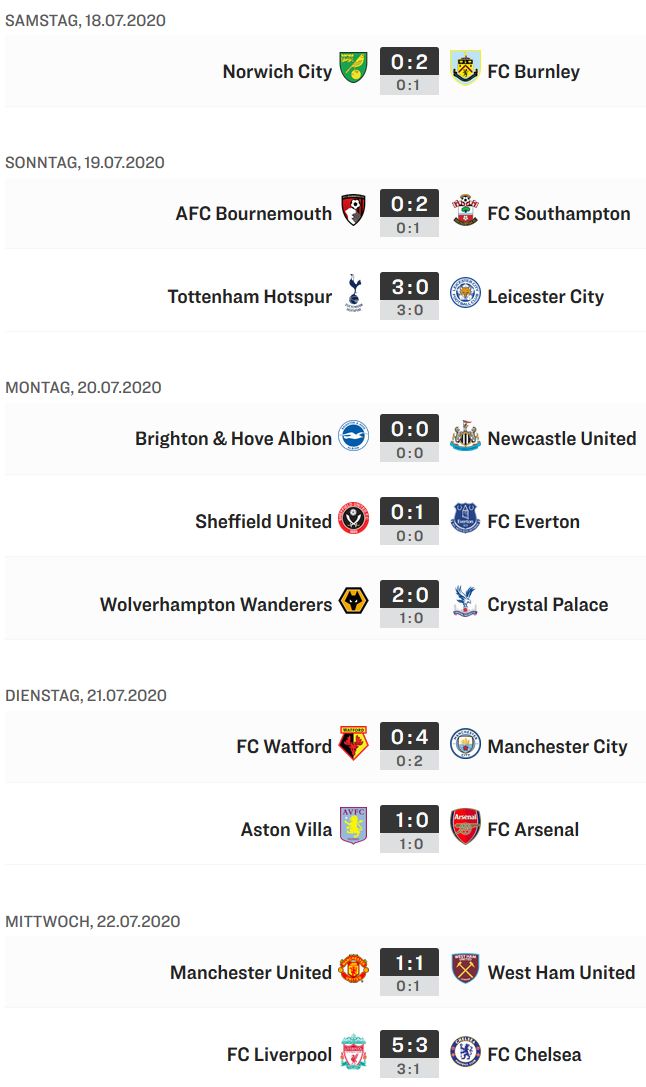This screenshot has height=1087, width=646.
Task: Click the FC Arsenal cannon crest
Action: pos(465,827)
